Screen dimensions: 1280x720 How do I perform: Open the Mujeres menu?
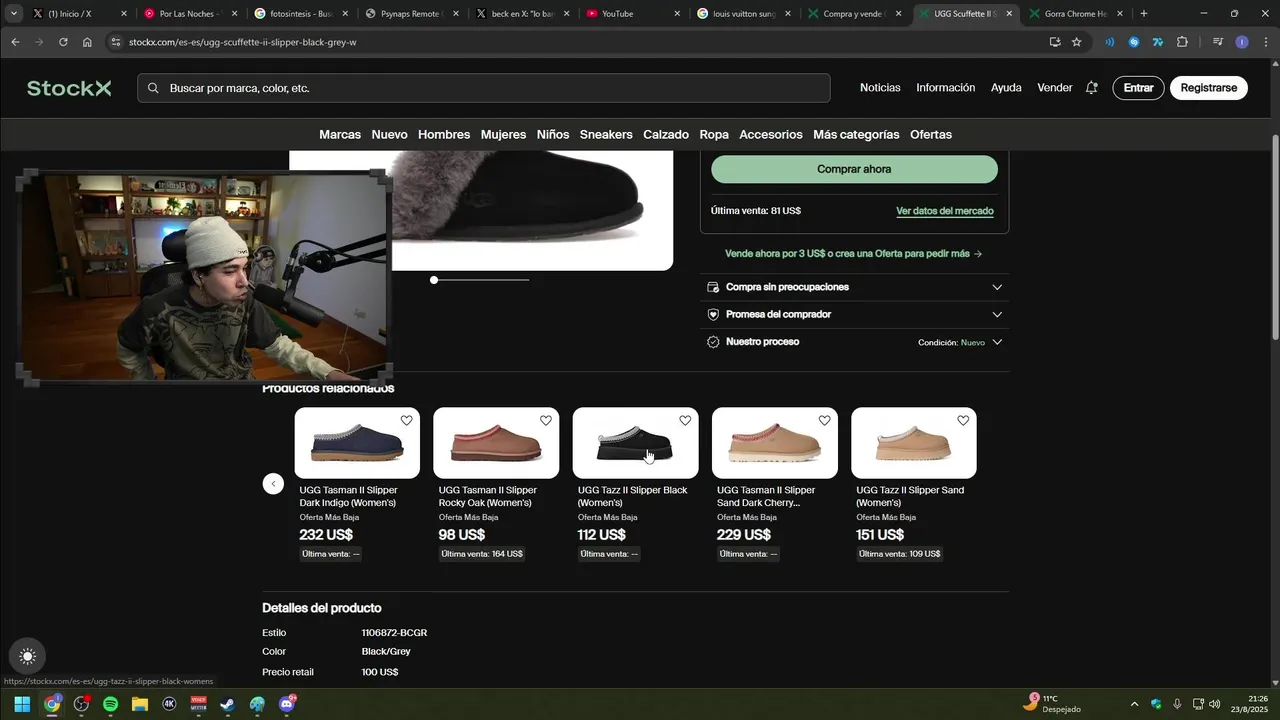pos(503,134)
